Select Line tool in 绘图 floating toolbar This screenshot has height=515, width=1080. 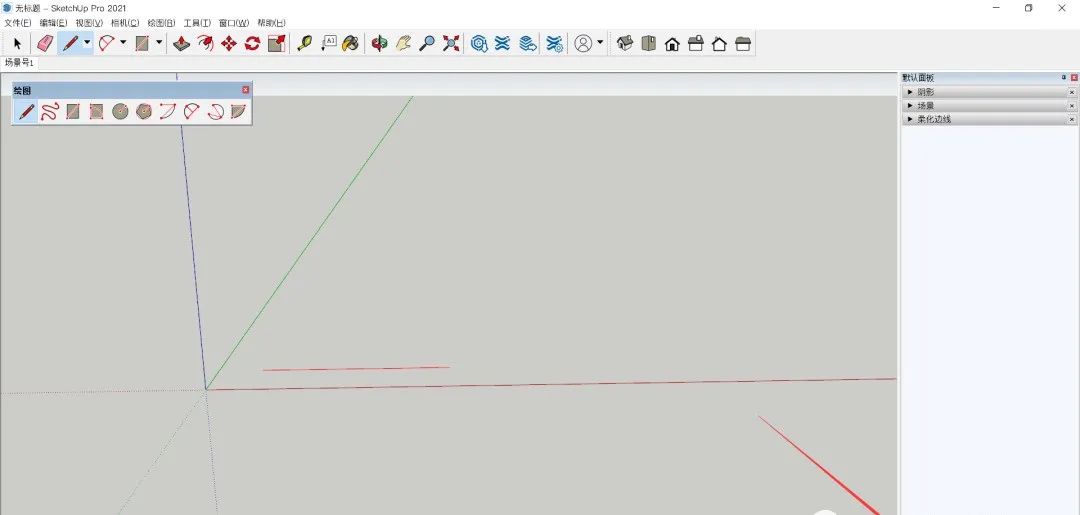[27, 111]
